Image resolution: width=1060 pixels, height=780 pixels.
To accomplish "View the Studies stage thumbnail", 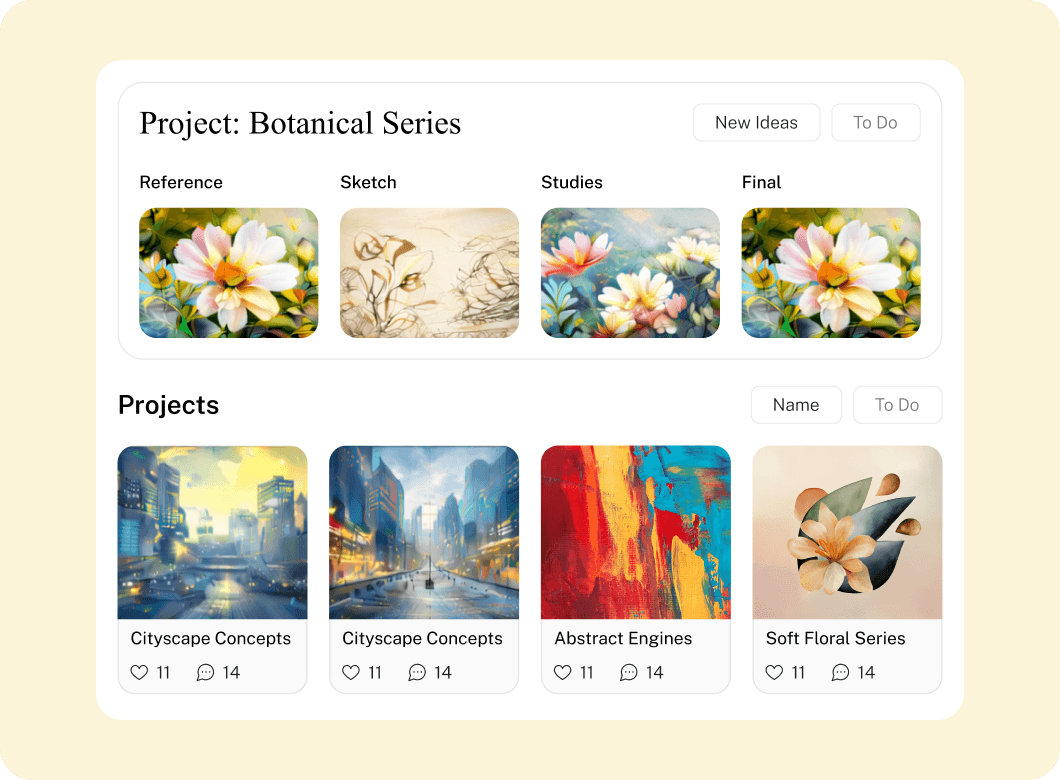I will tap(630, 273).
